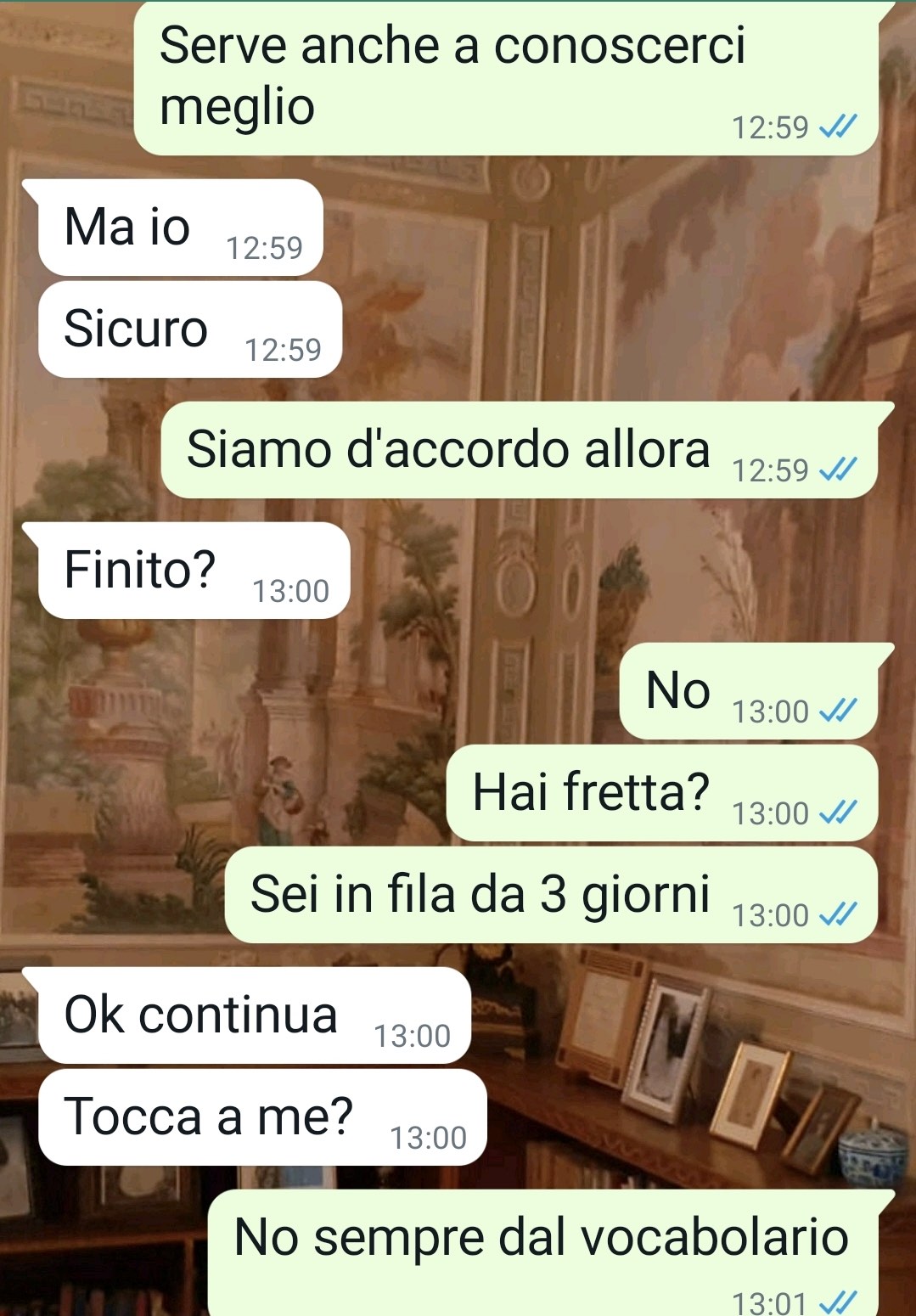Click the 12:59 timestamp on "Sicuro"

(x=283, y=350)
